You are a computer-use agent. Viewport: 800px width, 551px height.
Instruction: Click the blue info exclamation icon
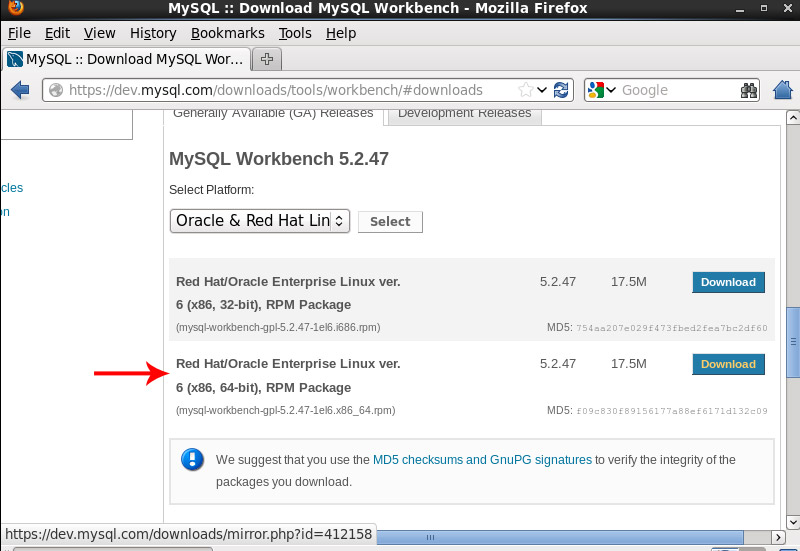click(192, 459)
